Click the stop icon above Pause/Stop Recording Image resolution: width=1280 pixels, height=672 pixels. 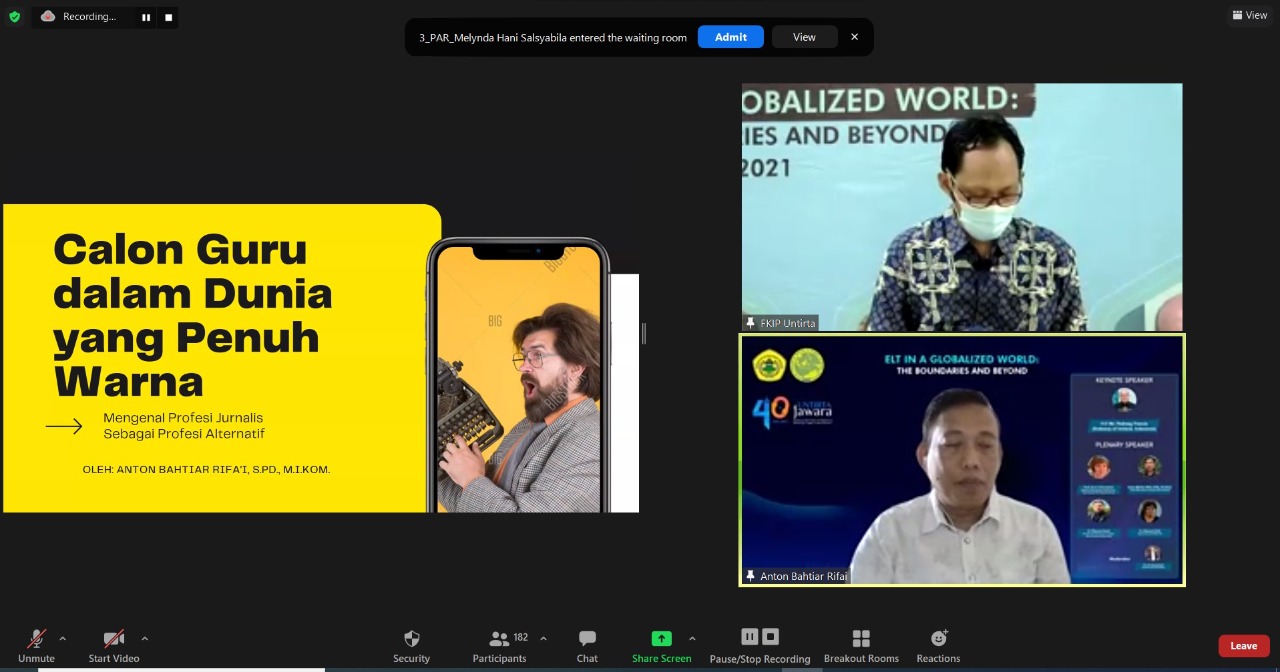click(770, 636)
